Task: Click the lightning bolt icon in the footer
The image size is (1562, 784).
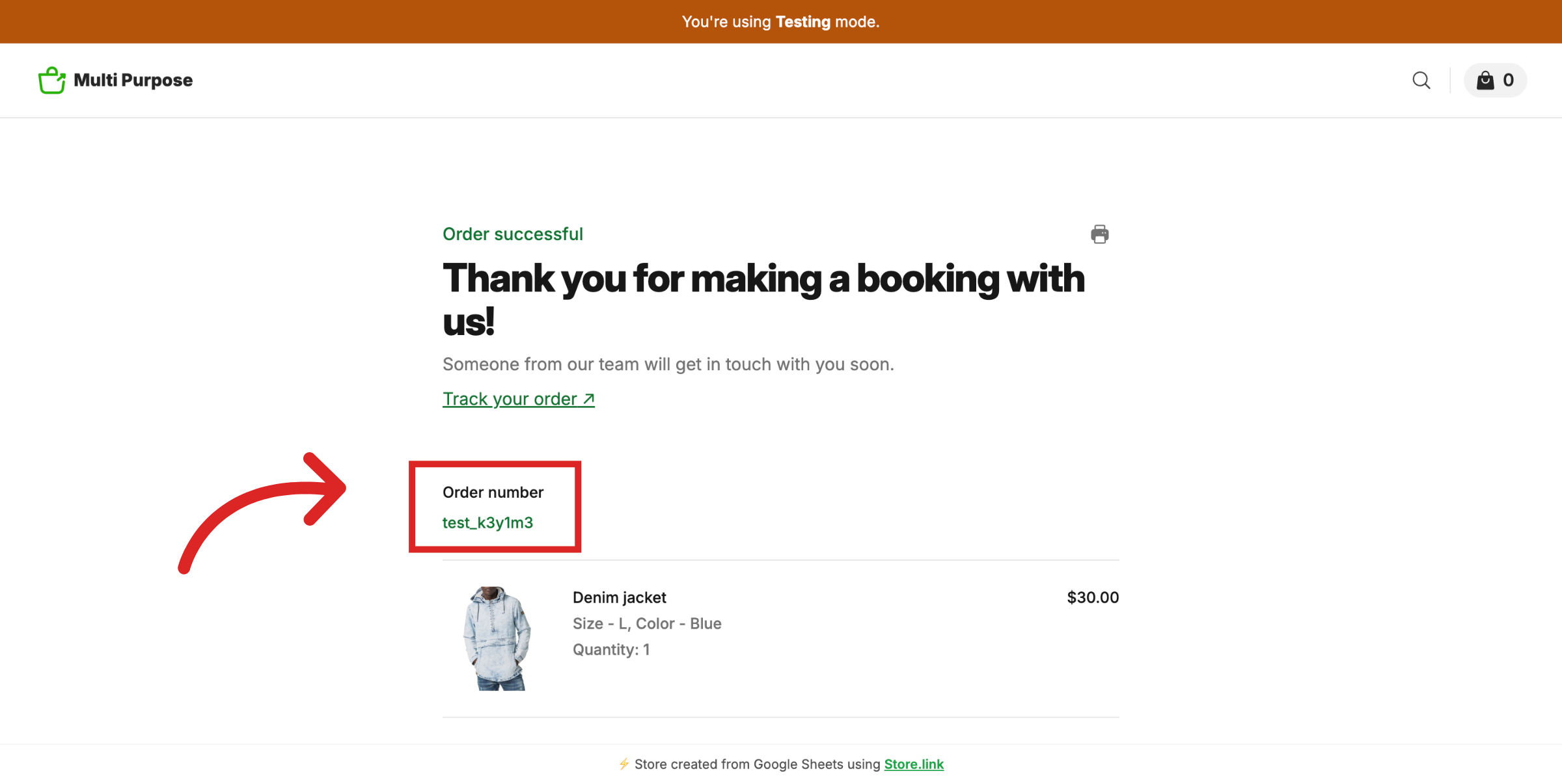Action: tap(624, 764)
